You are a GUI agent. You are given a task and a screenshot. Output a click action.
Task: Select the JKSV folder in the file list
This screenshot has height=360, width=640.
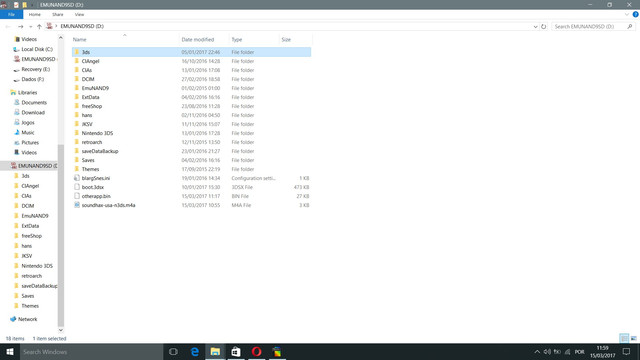pos(191,124)
